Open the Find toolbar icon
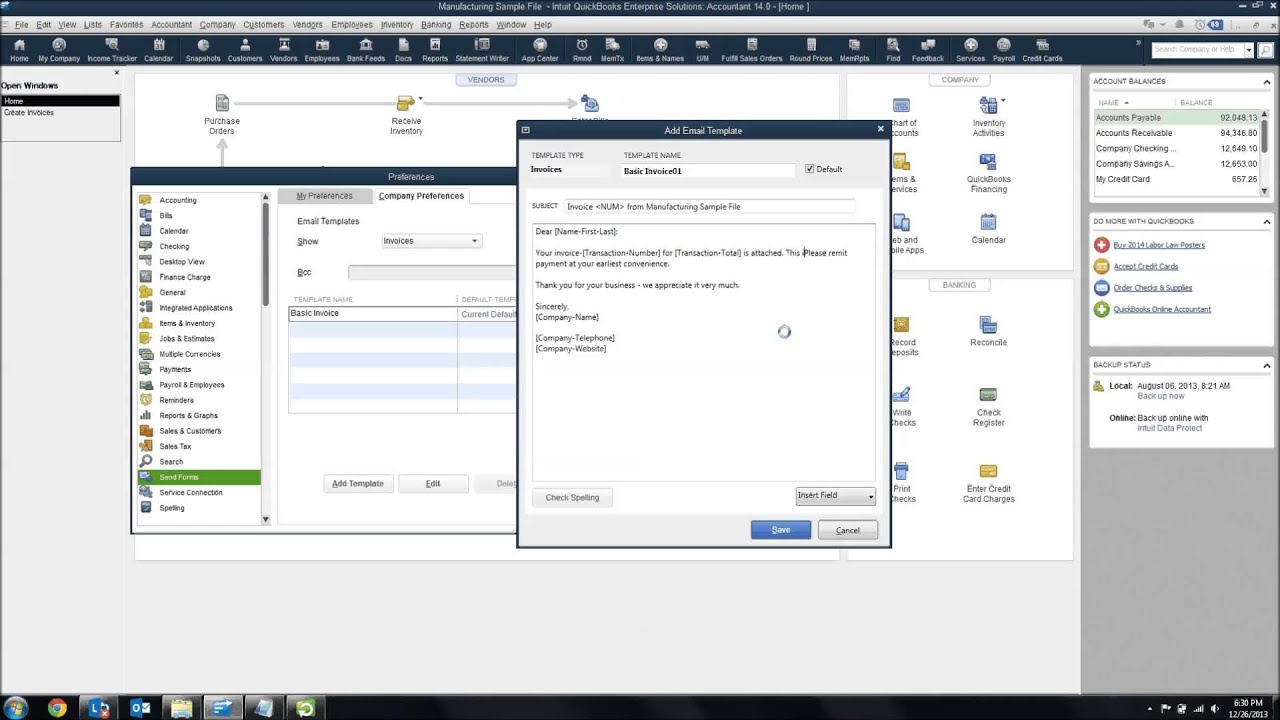Viewport: 1280px width, 720px height. 893,50
